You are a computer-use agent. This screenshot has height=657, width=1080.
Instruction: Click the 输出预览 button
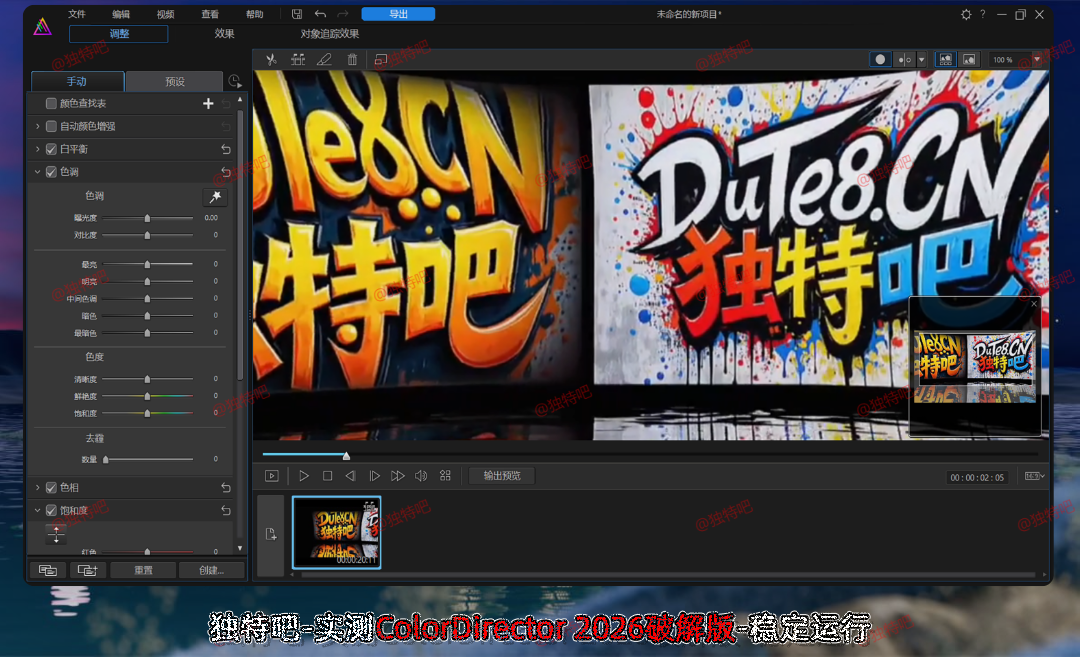502,476
